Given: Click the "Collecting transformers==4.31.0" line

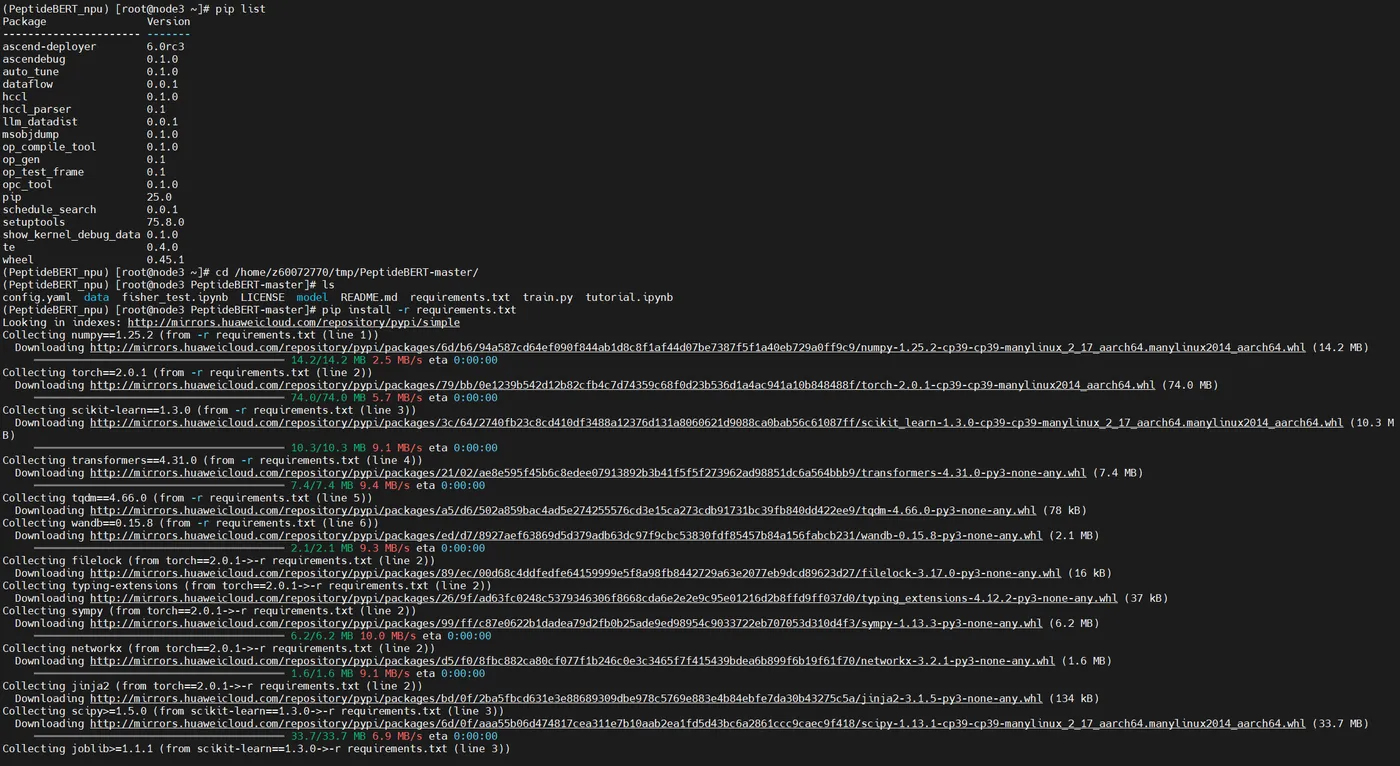Looking at the screenshot, I should pos(212,460).
